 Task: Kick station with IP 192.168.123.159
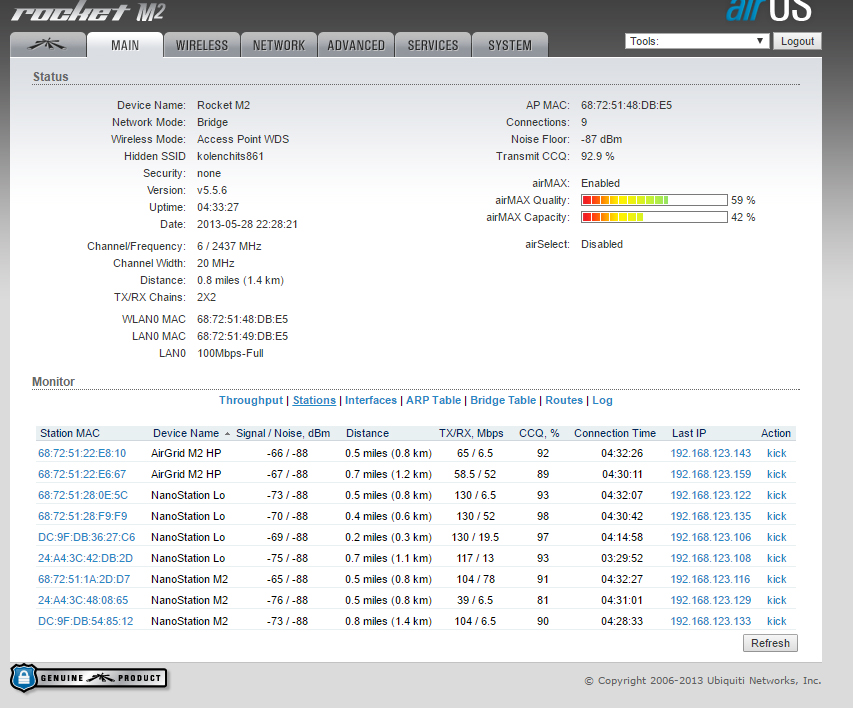776,475
